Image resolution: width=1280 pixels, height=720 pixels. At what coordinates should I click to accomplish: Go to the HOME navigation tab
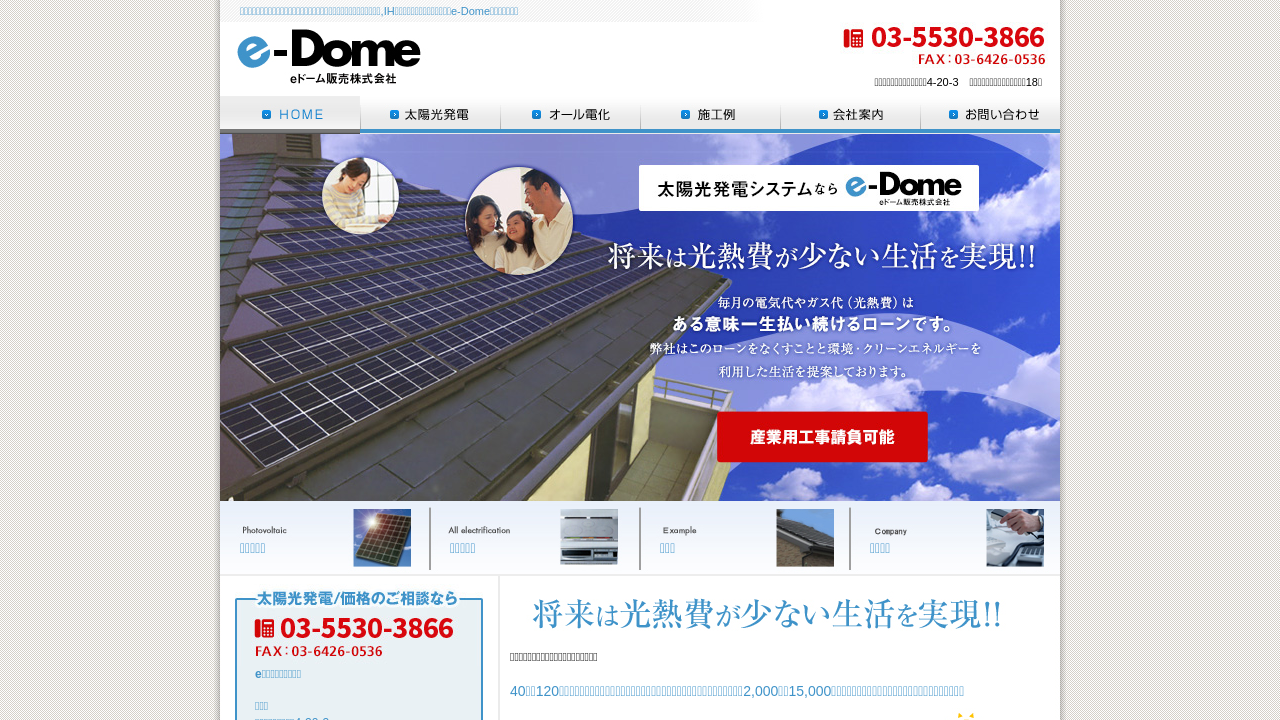[x=290, y=114]
